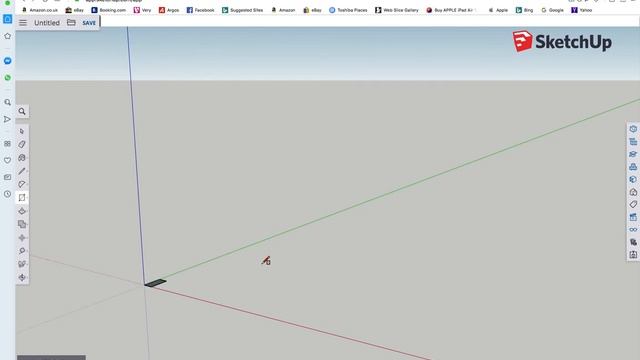Click the highlighted Rectangle shape tool

pos(22,198)
